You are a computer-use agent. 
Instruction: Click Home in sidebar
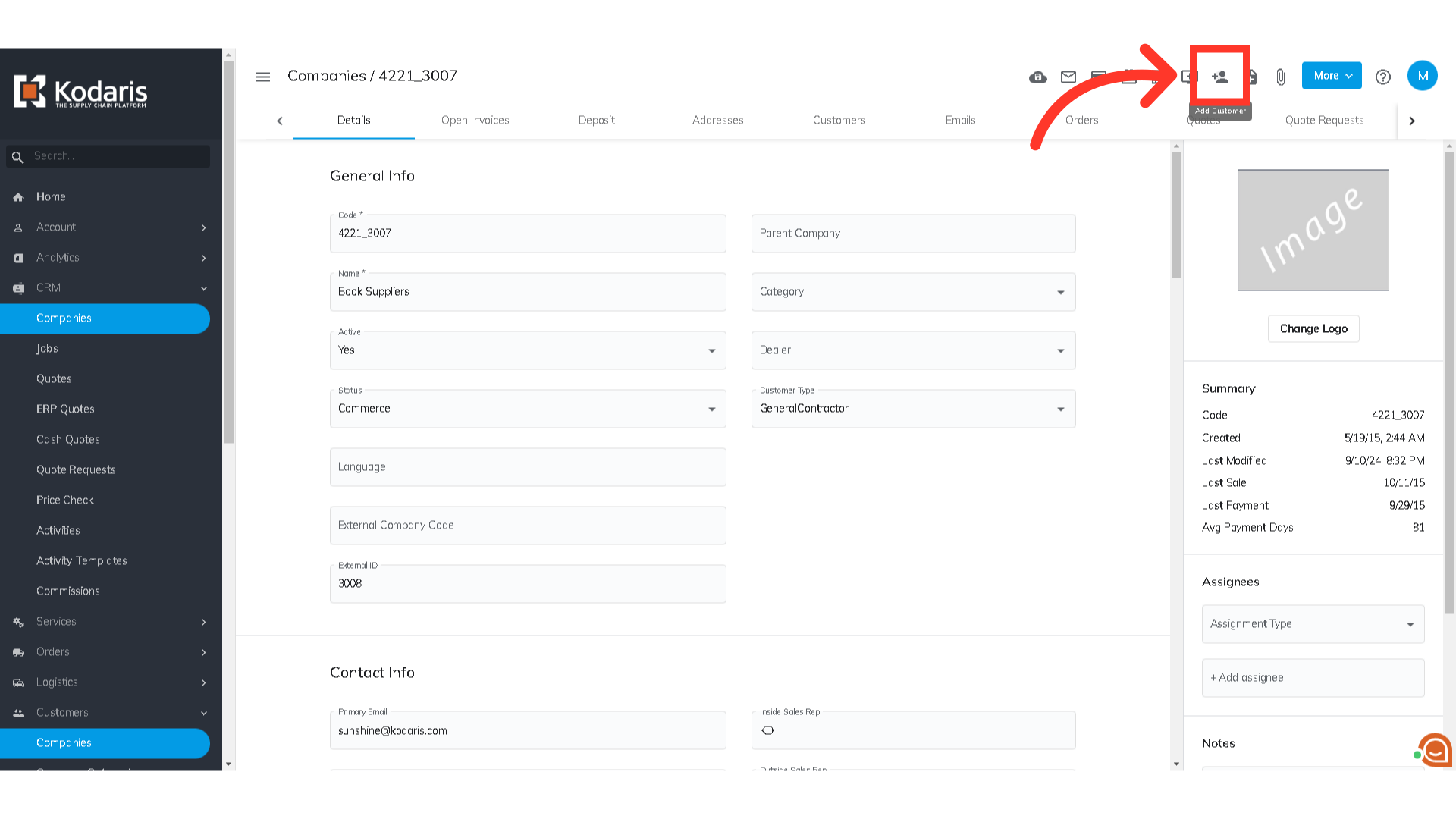click(x=51, y=196)
